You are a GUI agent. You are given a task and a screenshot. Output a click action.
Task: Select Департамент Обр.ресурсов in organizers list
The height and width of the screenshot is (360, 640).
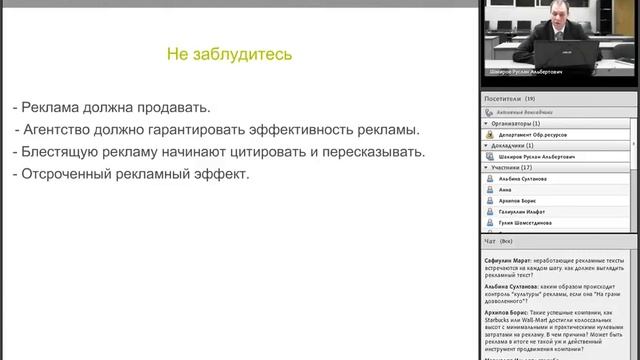[x=556, y=135]
